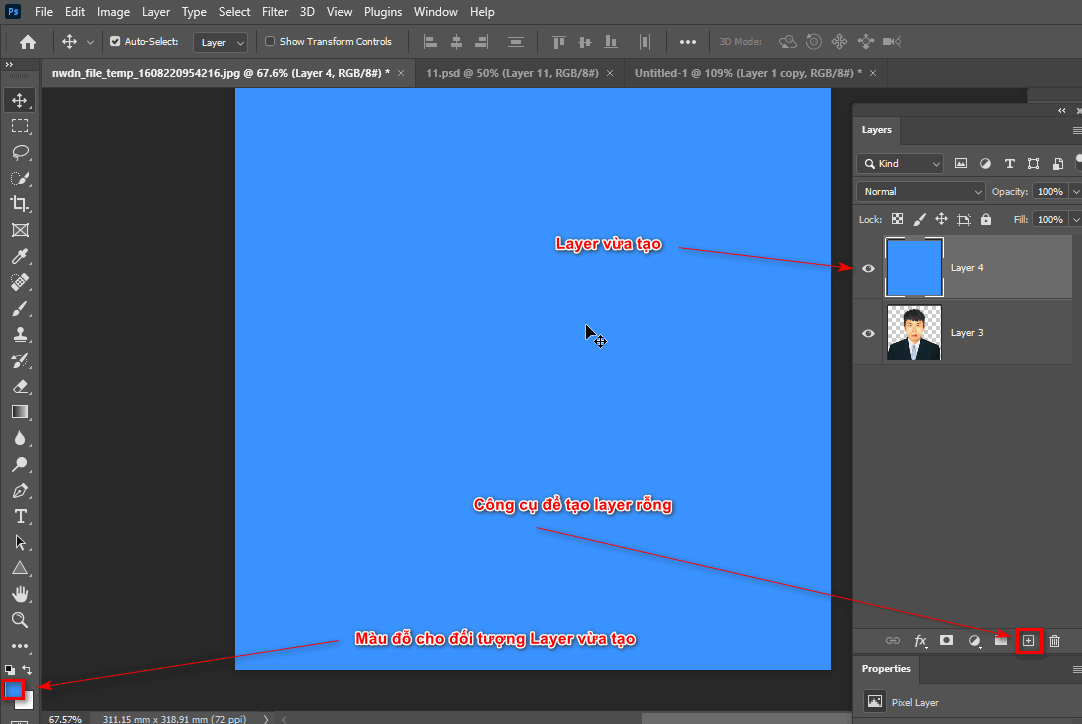Viewport: 1082px width, 724px height.
Task: Open the Add Layer Mask icon
Action: (946, 641)
